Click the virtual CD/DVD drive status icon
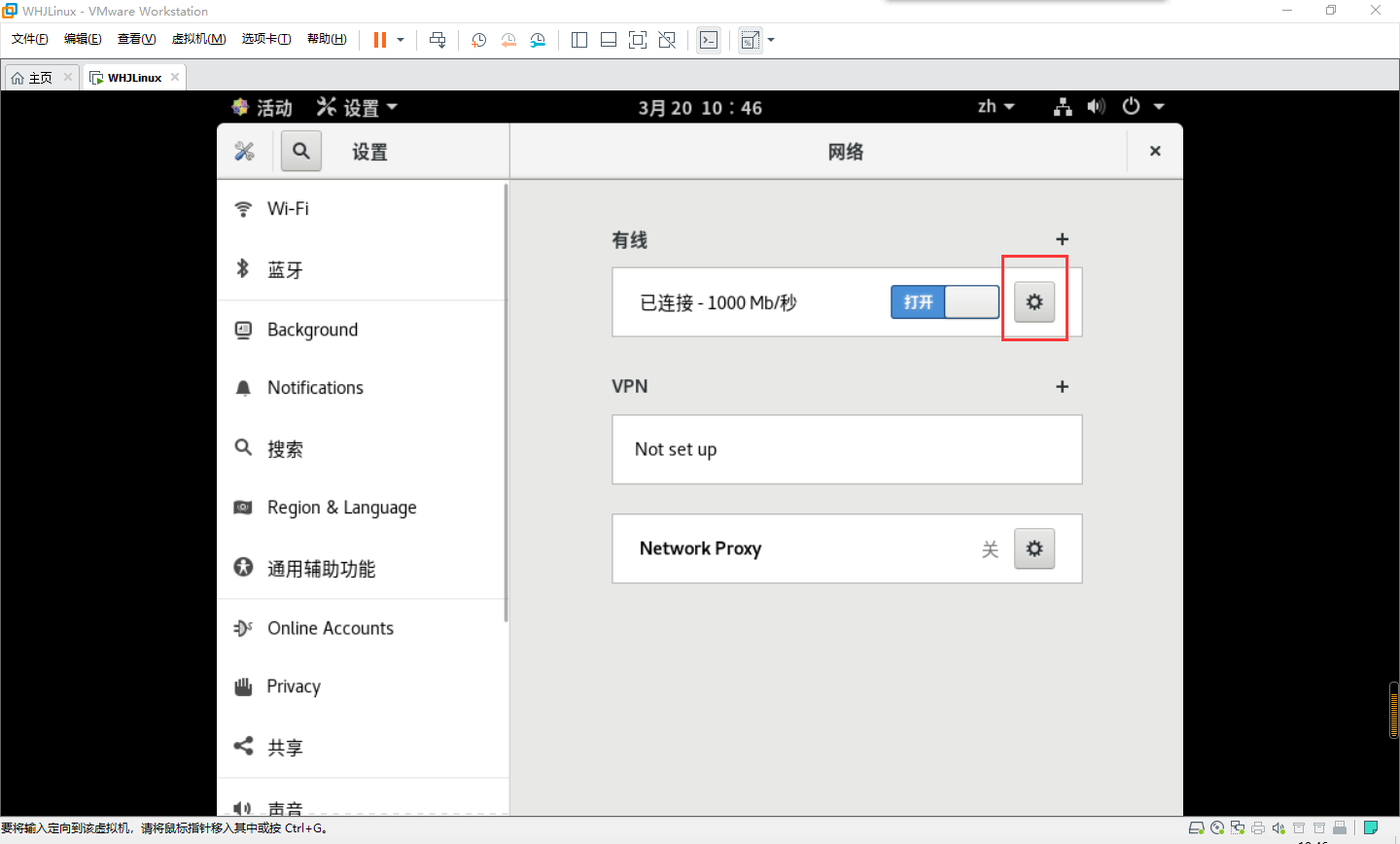 tap(1216, 827)
